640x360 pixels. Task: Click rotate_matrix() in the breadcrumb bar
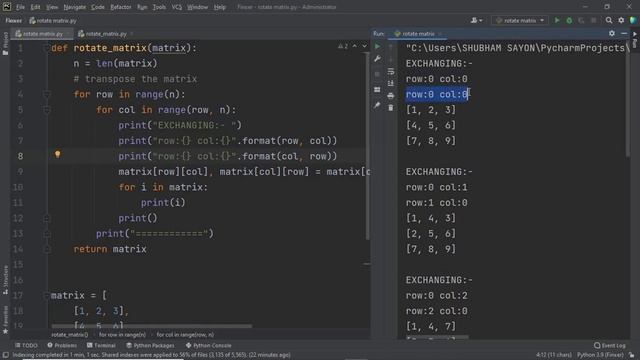tap(70, 335)
